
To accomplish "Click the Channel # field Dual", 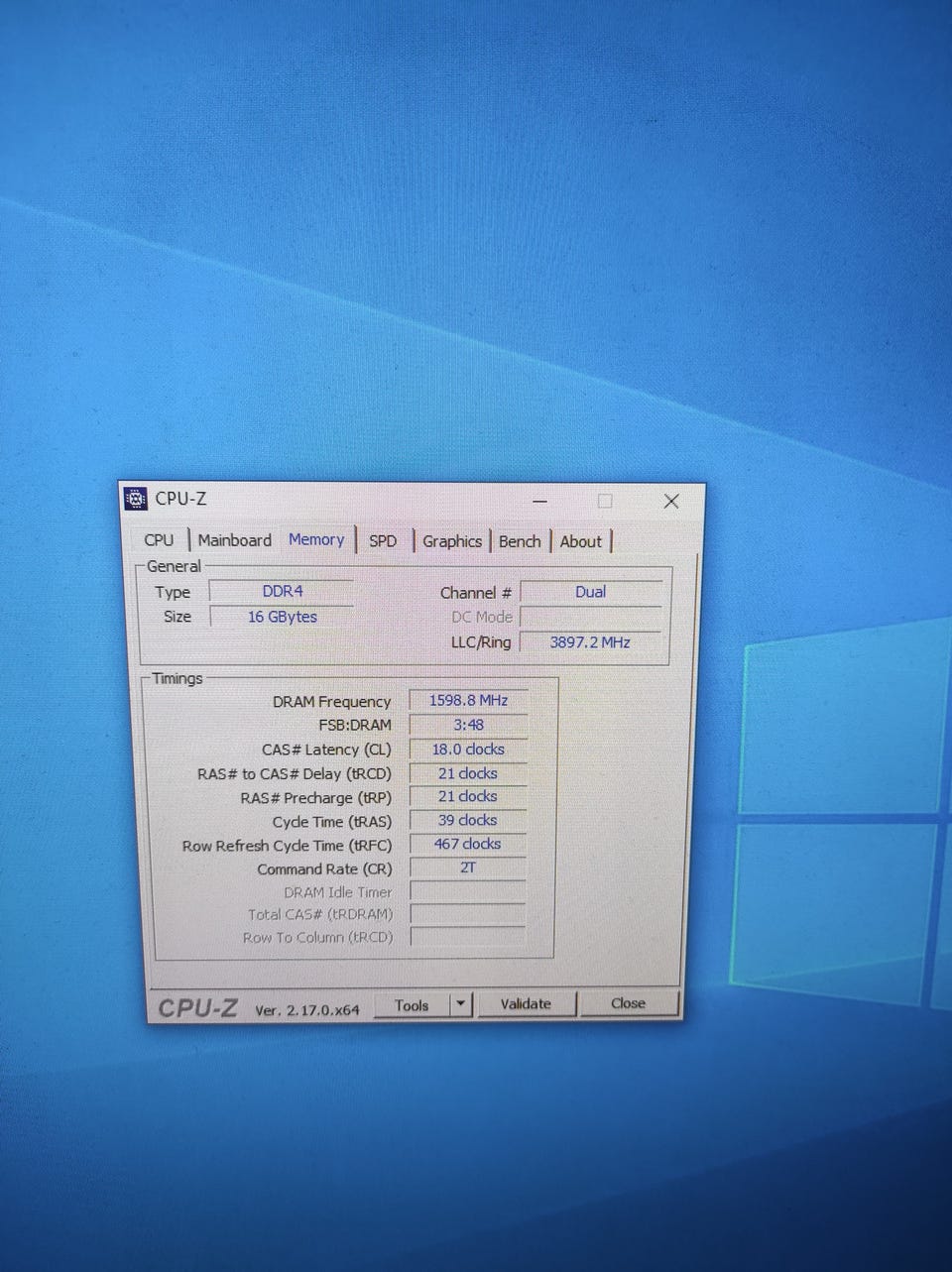I will (591, 592).
